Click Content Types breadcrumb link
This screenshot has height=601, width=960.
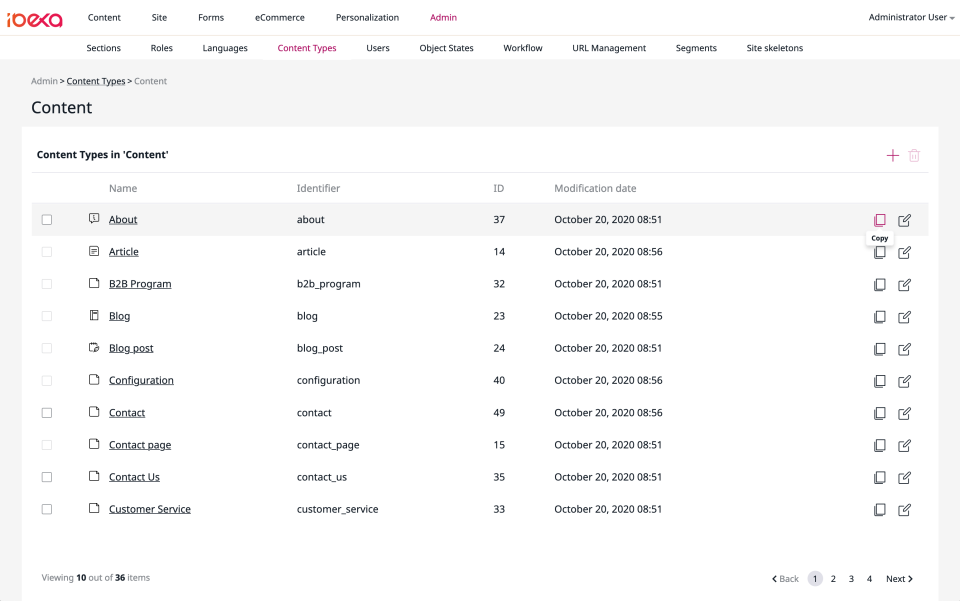(x=96, y=81)
